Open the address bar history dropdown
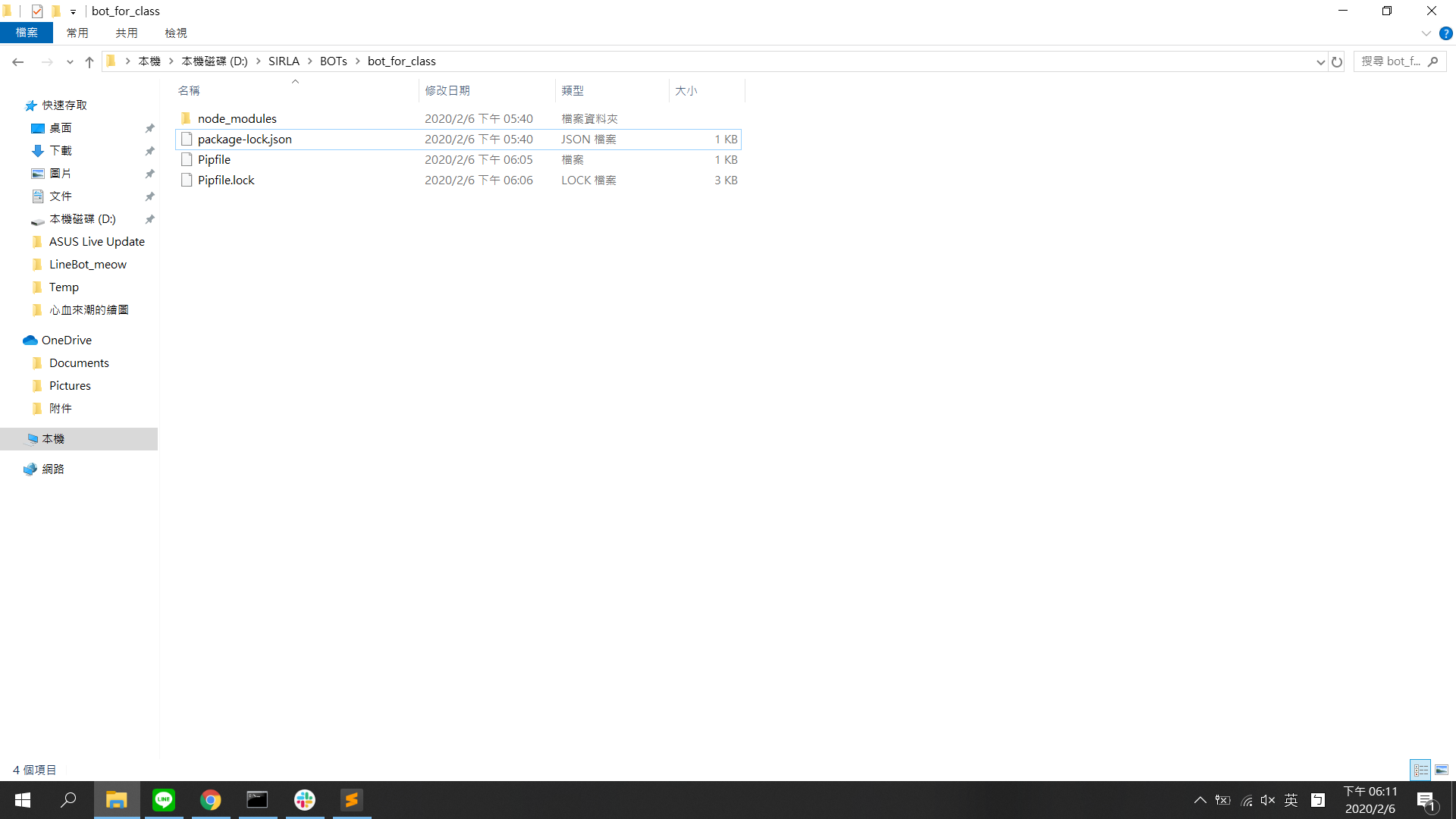 (1320, 61)
